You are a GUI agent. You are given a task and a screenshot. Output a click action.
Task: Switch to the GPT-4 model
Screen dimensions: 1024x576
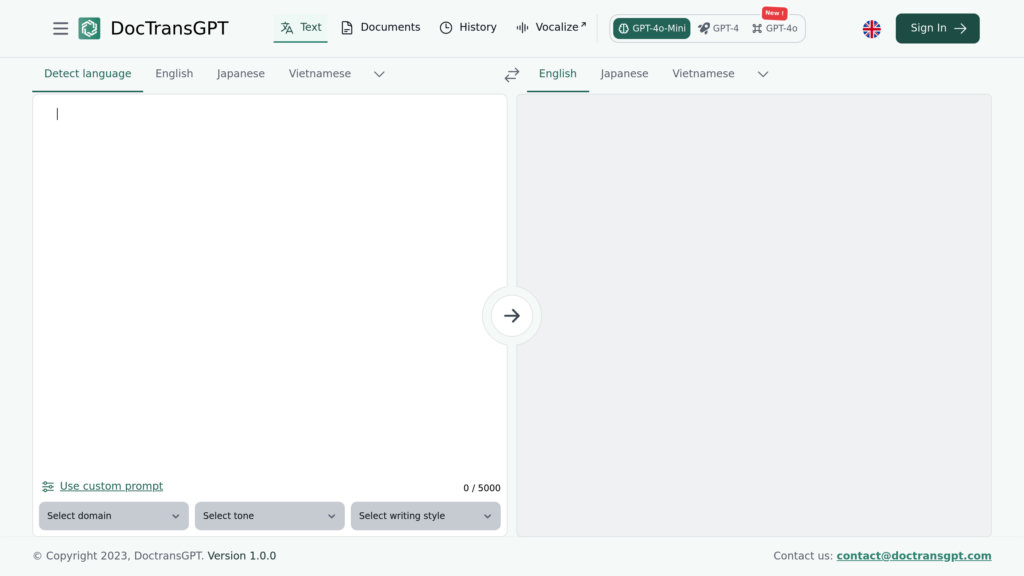719,29
